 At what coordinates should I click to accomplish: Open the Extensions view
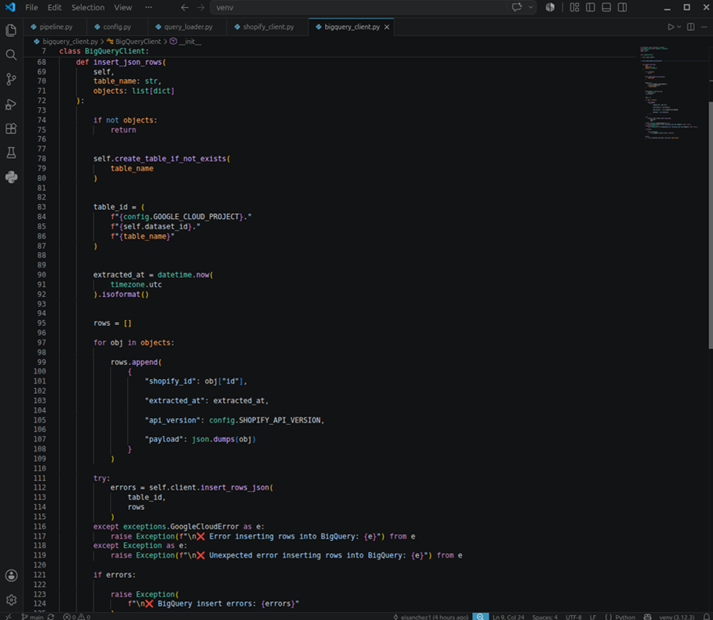[11, 129]
